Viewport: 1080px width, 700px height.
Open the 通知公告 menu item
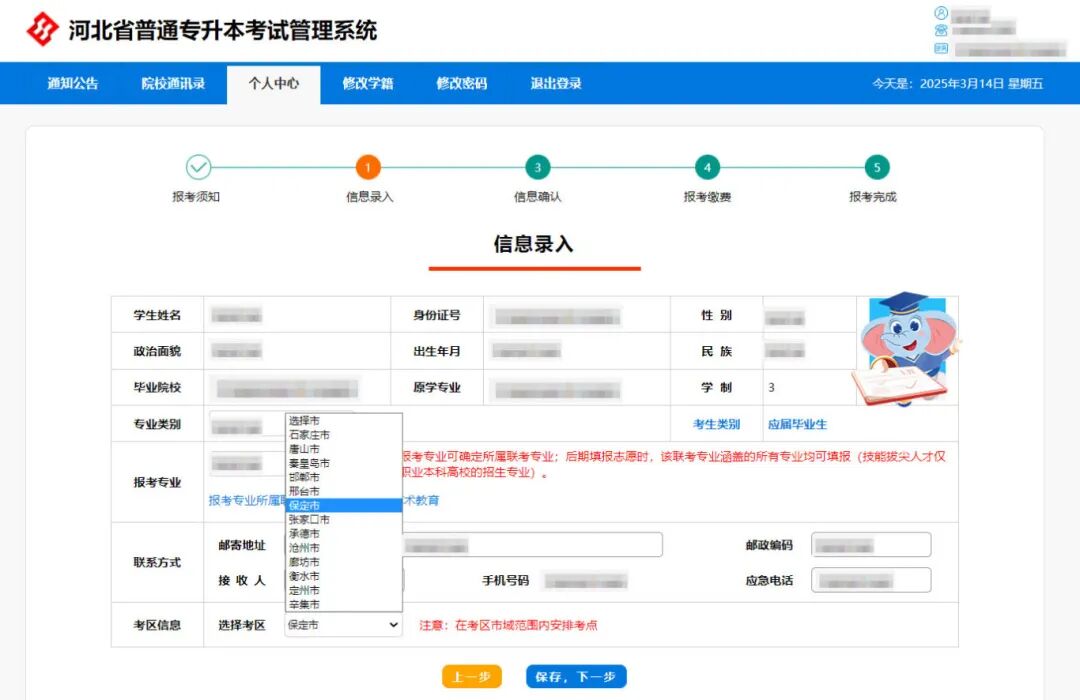73,84
